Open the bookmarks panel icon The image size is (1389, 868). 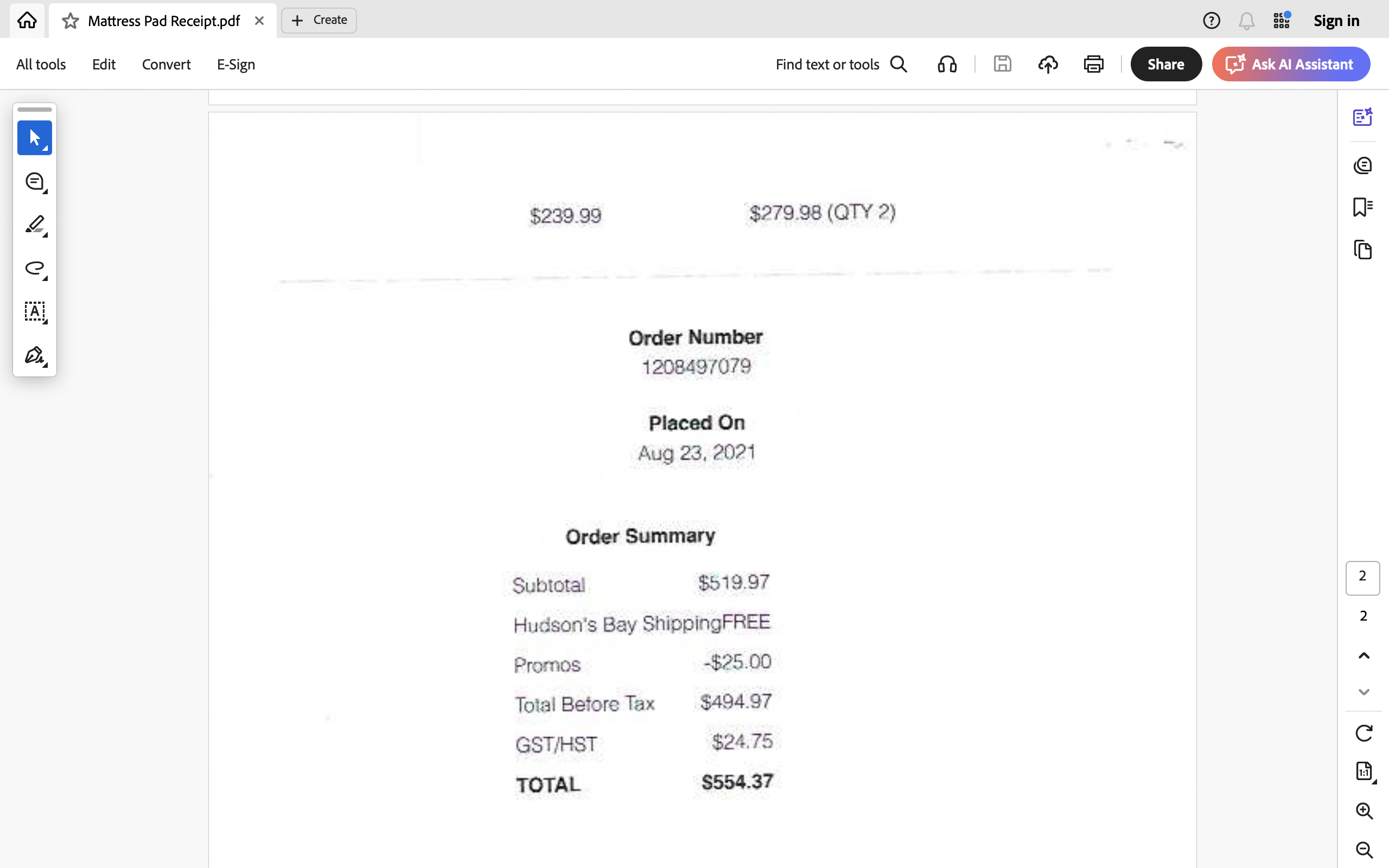point(1362,207)
